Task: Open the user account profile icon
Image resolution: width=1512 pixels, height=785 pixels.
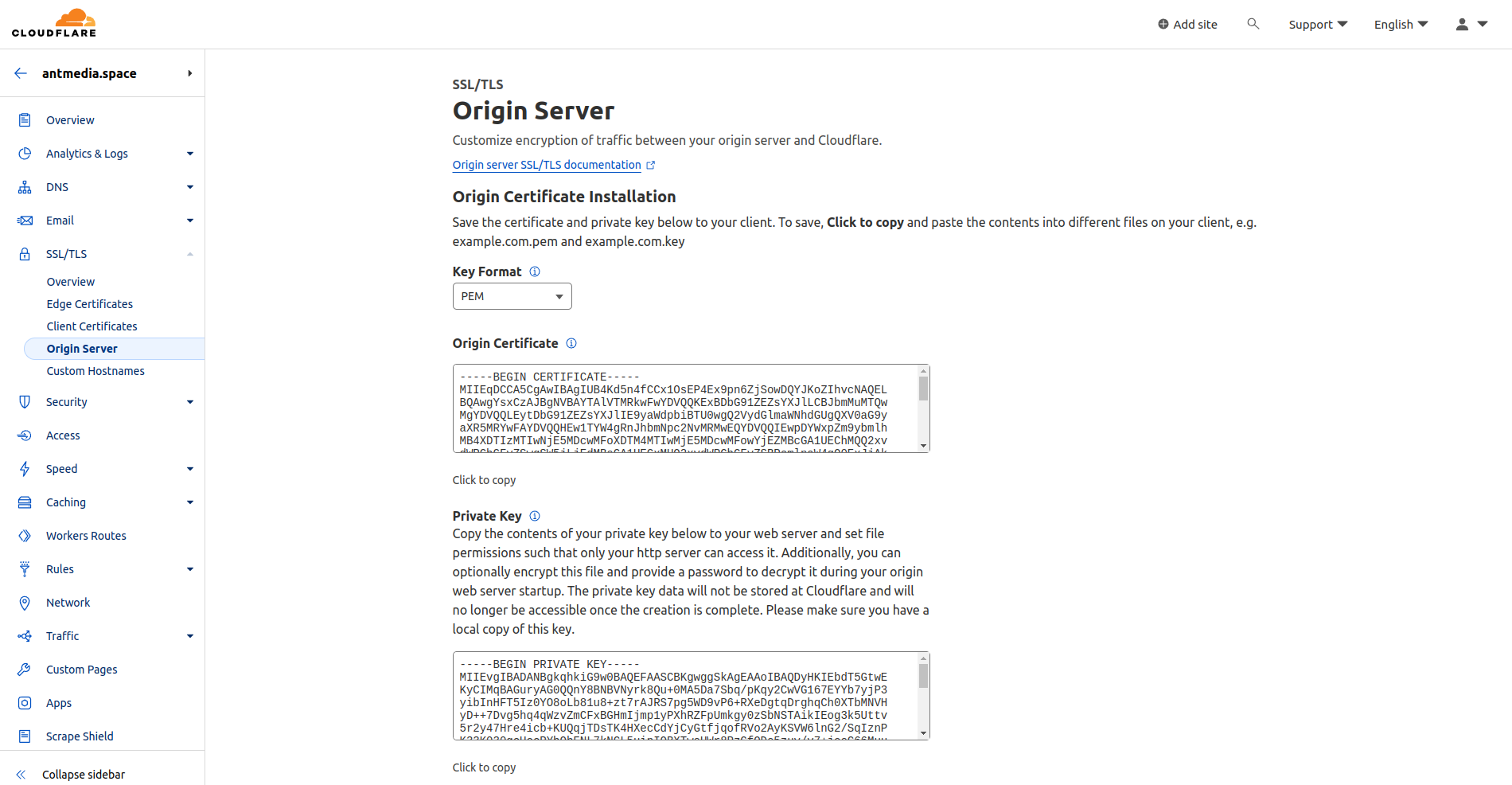Action: 1462,25
